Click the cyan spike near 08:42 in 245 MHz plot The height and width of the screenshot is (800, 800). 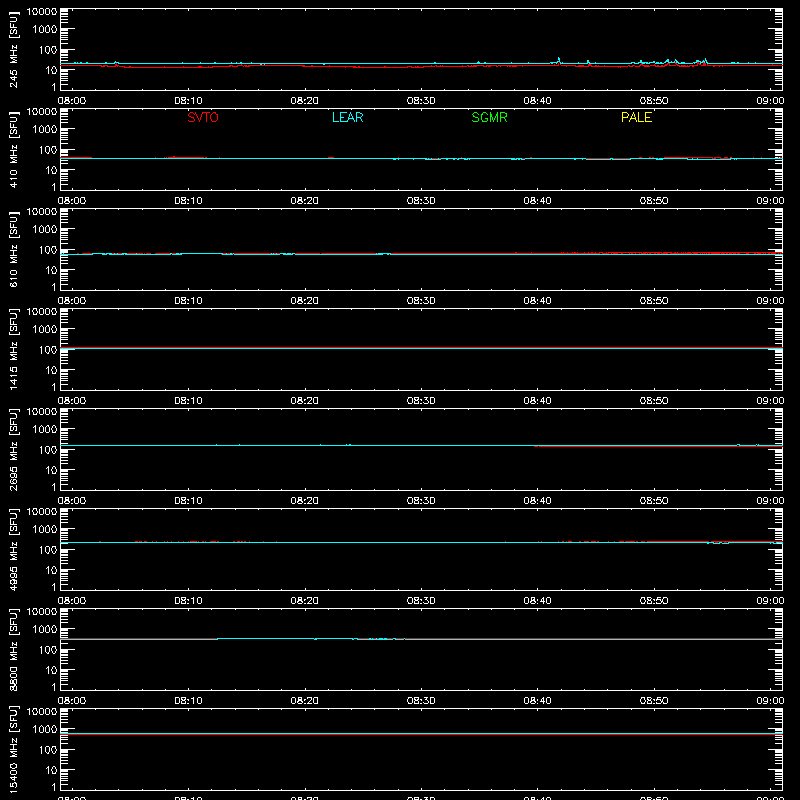(x=559, y=60)
